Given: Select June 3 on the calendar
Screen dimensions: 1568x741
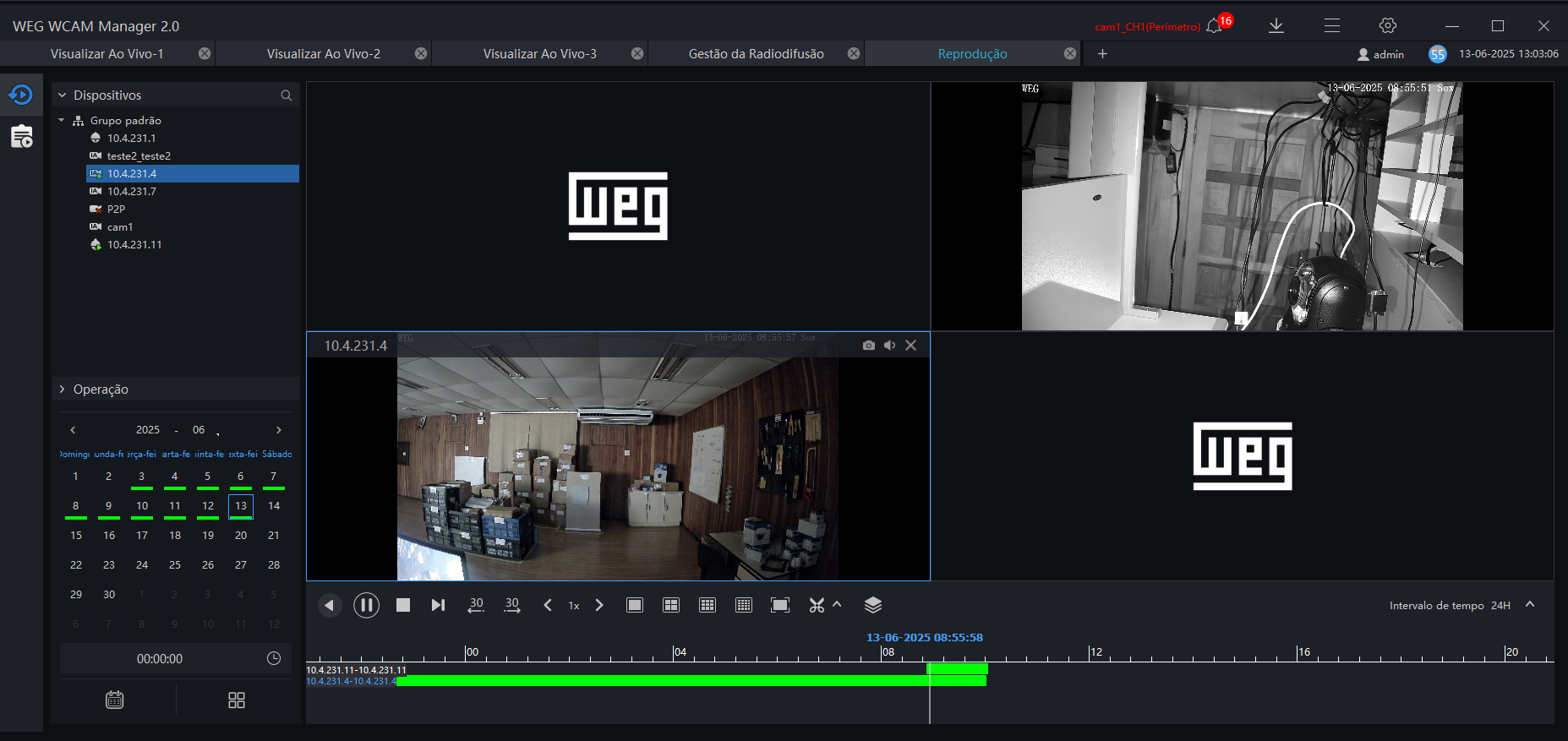Looking at the screenshot, I should (x=142, y=477).
